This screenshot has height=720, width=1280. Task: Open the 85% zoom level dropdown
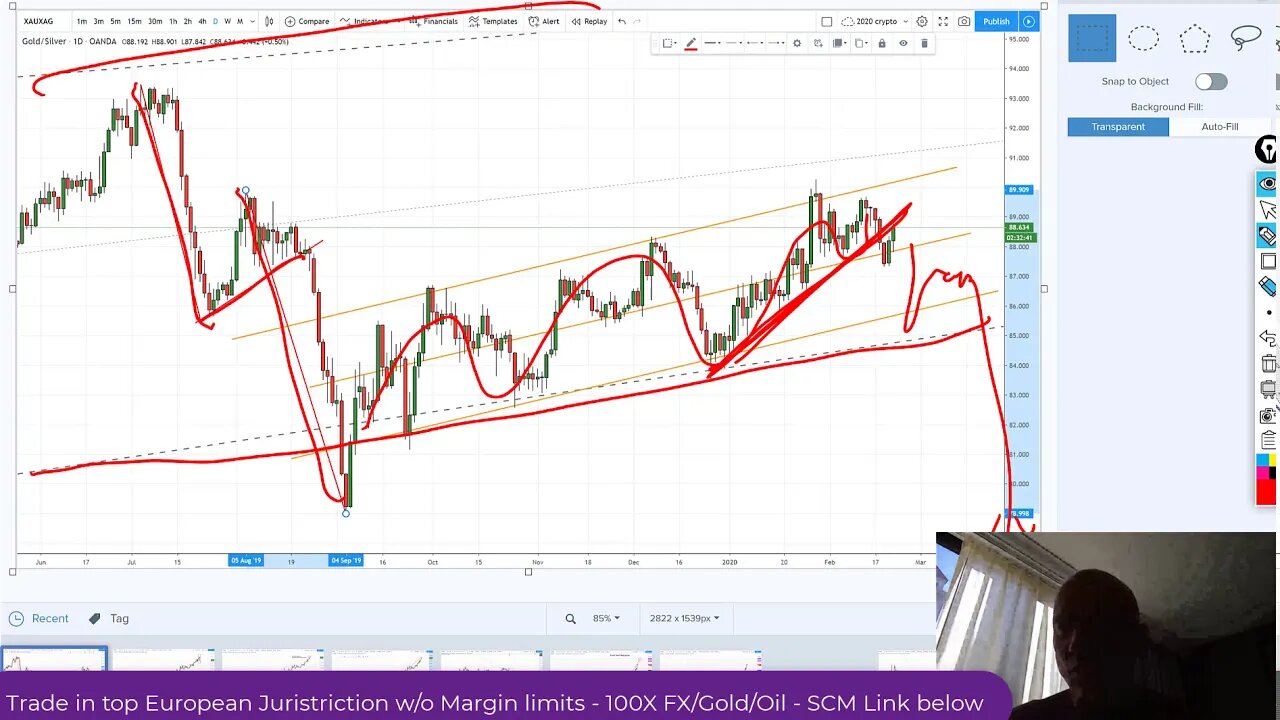pos(606,618)
